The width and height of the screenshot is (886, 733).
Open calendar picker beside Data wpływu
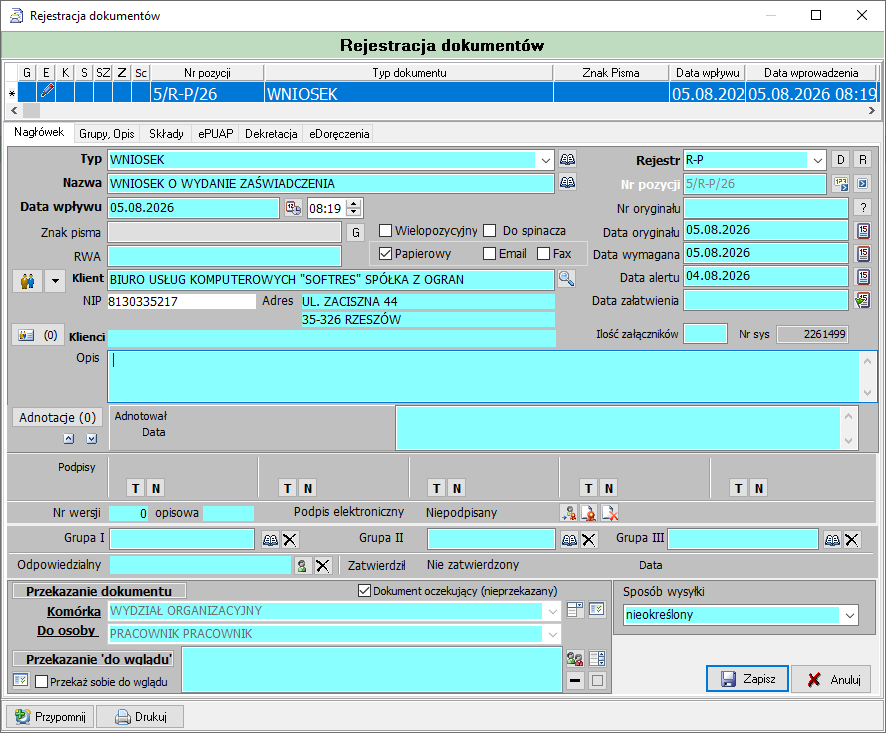293,208
